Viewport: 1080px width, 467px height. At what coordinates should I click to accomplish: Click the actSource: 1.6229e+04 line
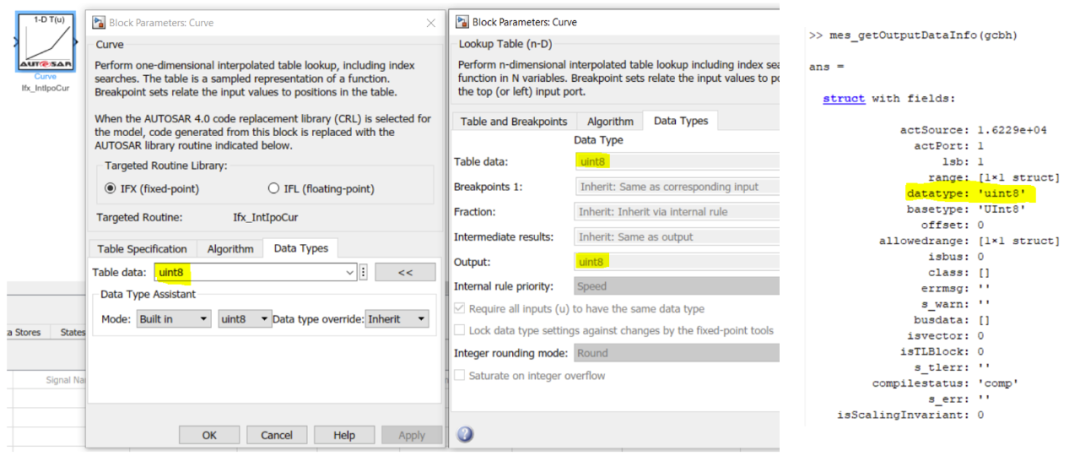click(x=973, y=130)
